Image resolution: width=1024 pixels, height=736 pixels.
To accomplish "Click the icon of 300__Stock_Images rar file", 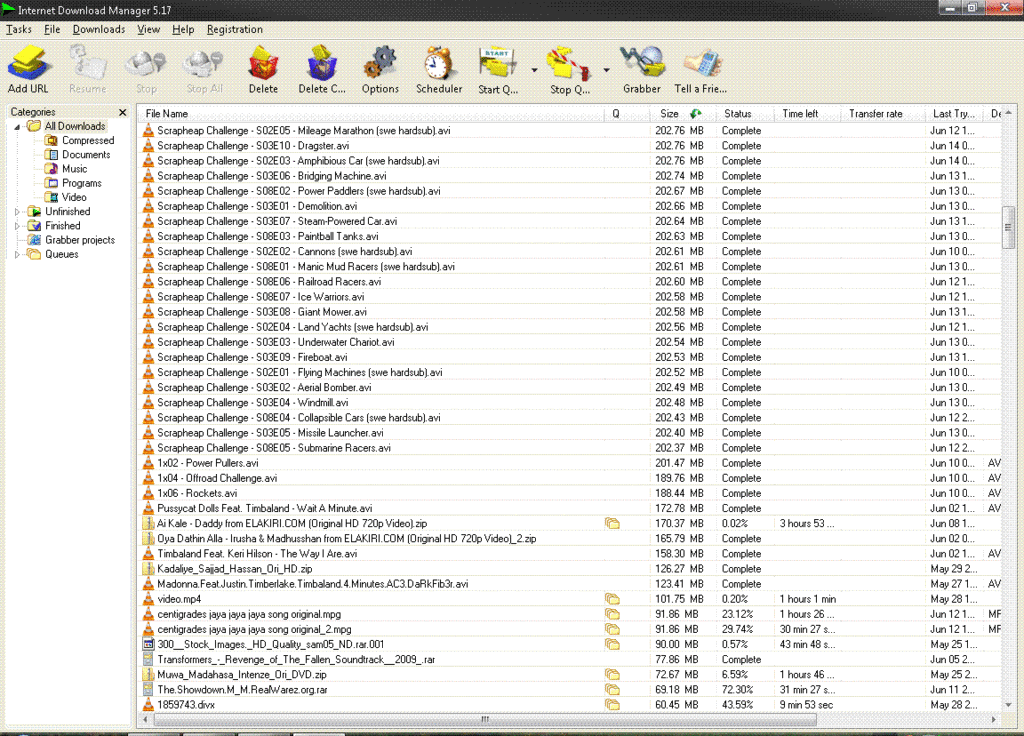I will [x=148, y=645].
